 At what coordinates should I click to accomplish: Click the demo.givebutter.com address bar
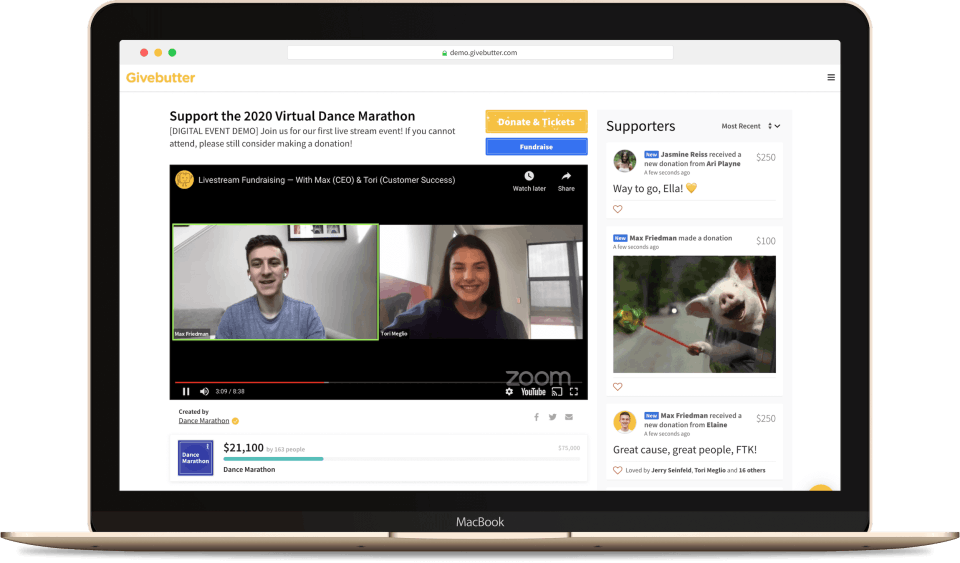tap(480, 53)
